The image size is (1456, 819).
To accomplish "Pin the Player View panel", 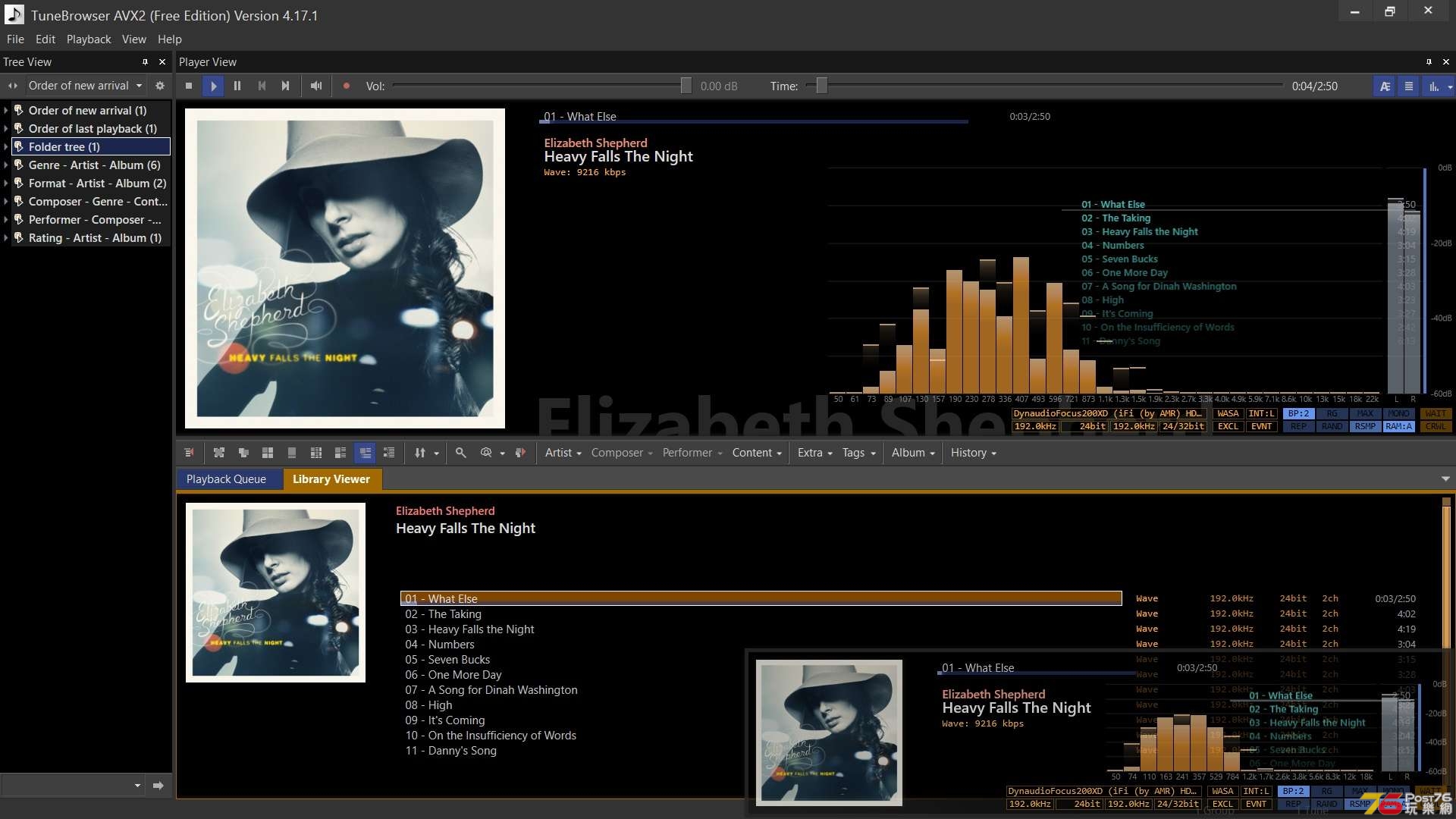I will coord(1429,61).
